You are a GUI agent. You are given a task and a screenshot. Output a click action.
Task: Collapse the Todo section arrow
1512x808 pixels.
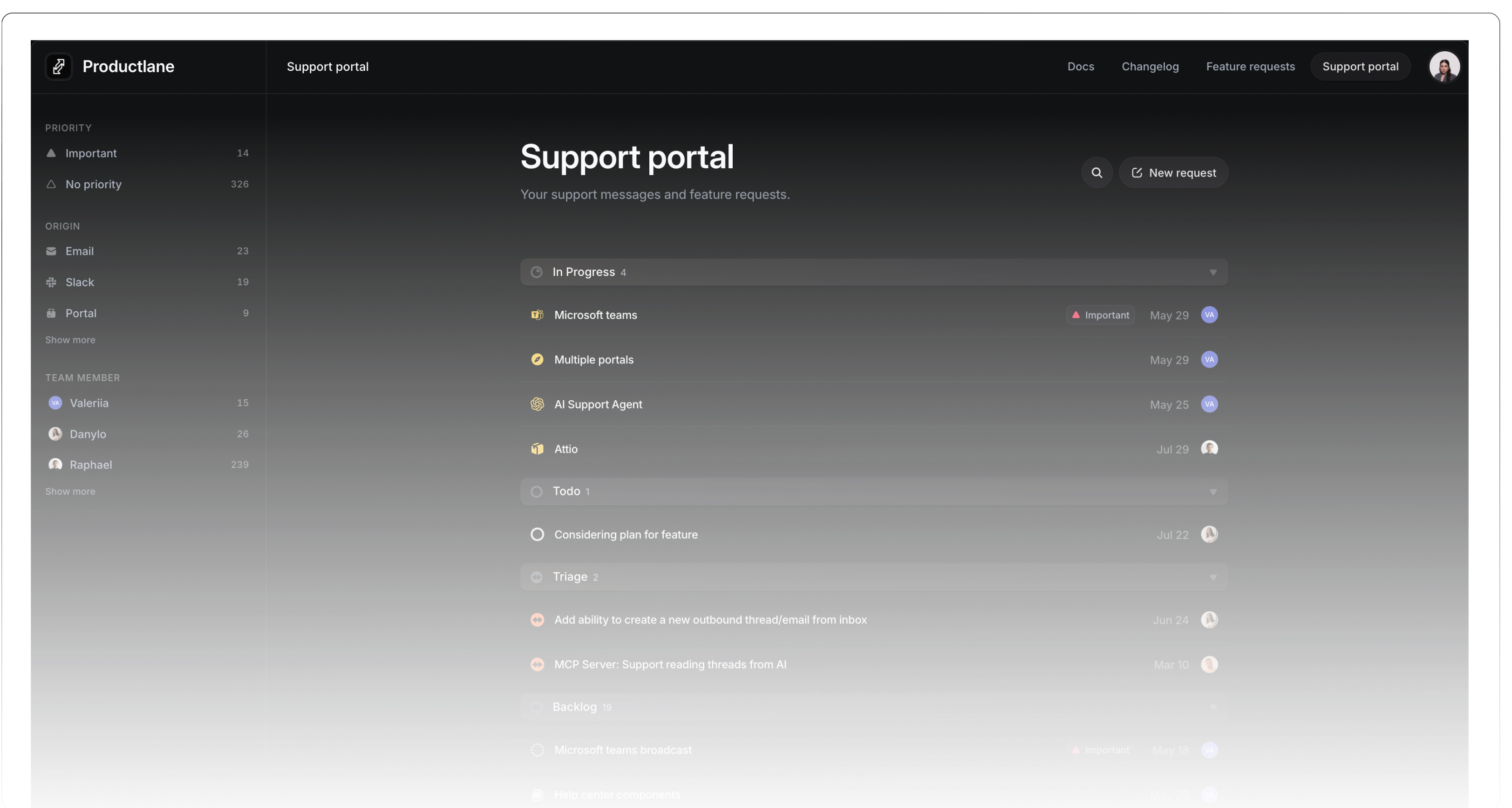pyautogui.click(x=1212, y=492)
